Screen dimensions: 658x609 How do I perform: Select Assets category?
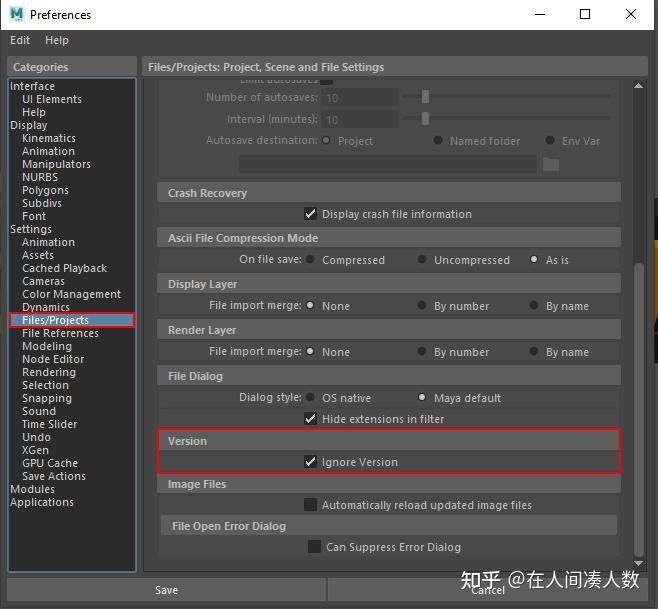pyautogui.click(x=38, y=255)
